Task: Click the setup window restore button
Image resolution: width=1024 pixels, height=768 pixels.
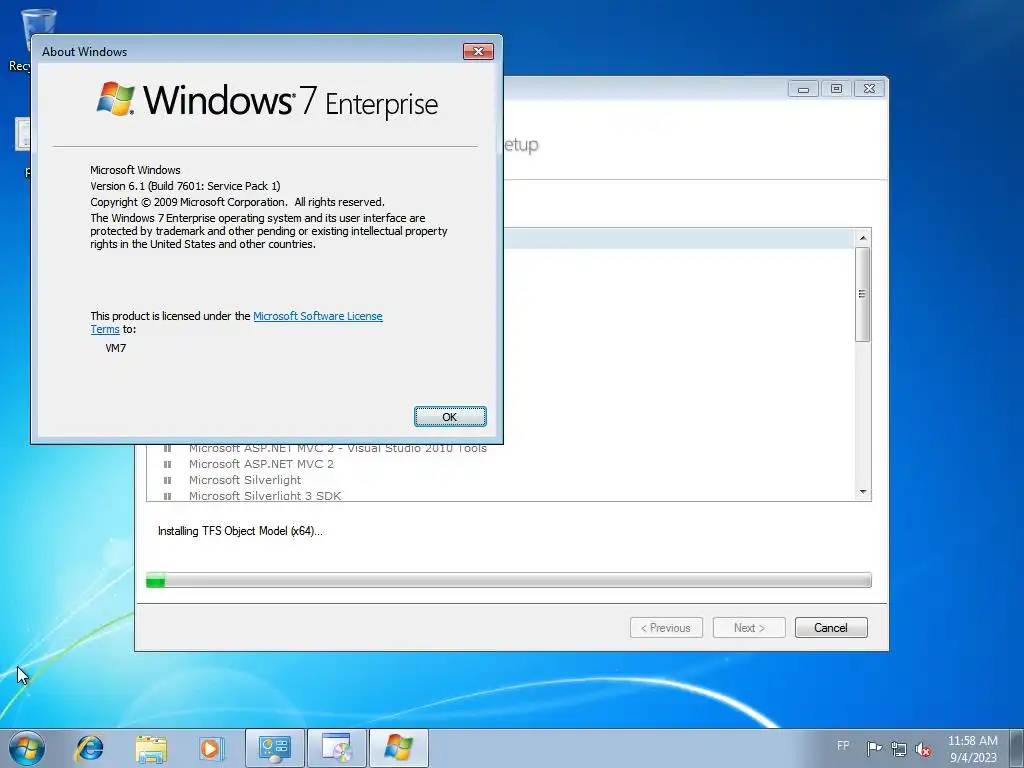Action: point(836,89)
